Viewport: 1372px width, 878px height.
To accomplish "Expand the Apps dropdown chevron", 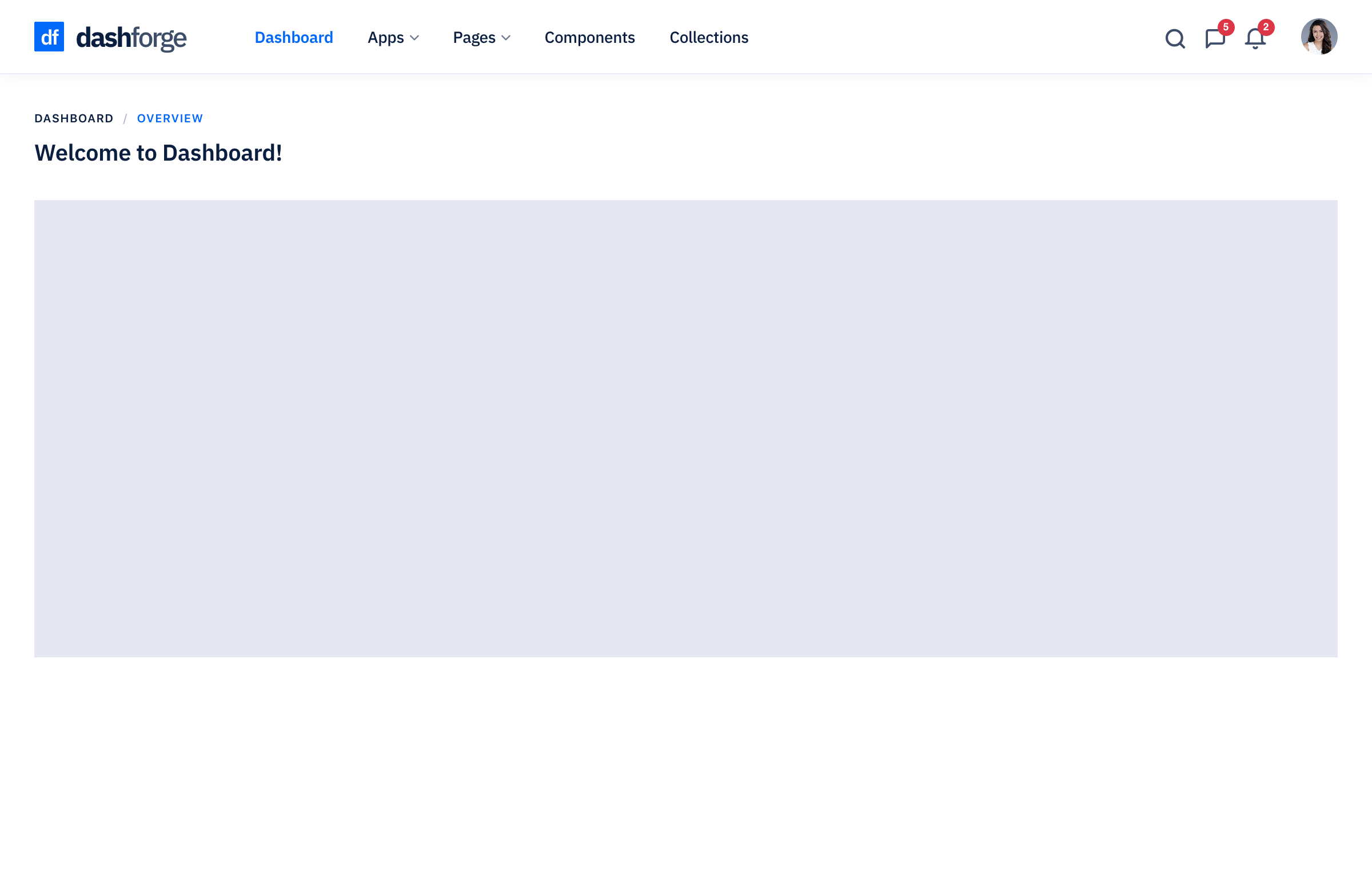I will coord(414,38).
